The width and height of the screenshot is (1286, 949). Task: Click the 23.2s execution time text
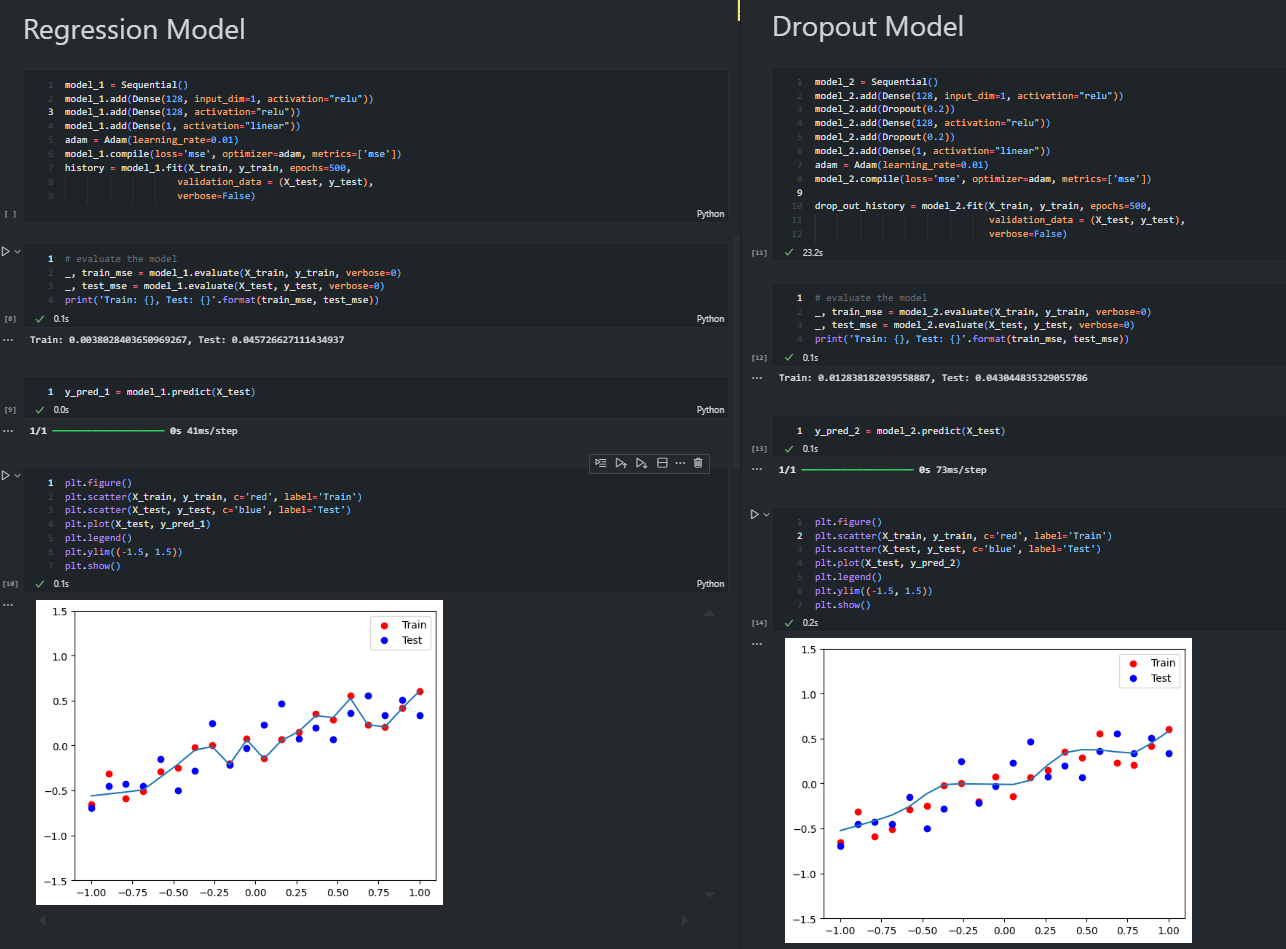[812, 253]
